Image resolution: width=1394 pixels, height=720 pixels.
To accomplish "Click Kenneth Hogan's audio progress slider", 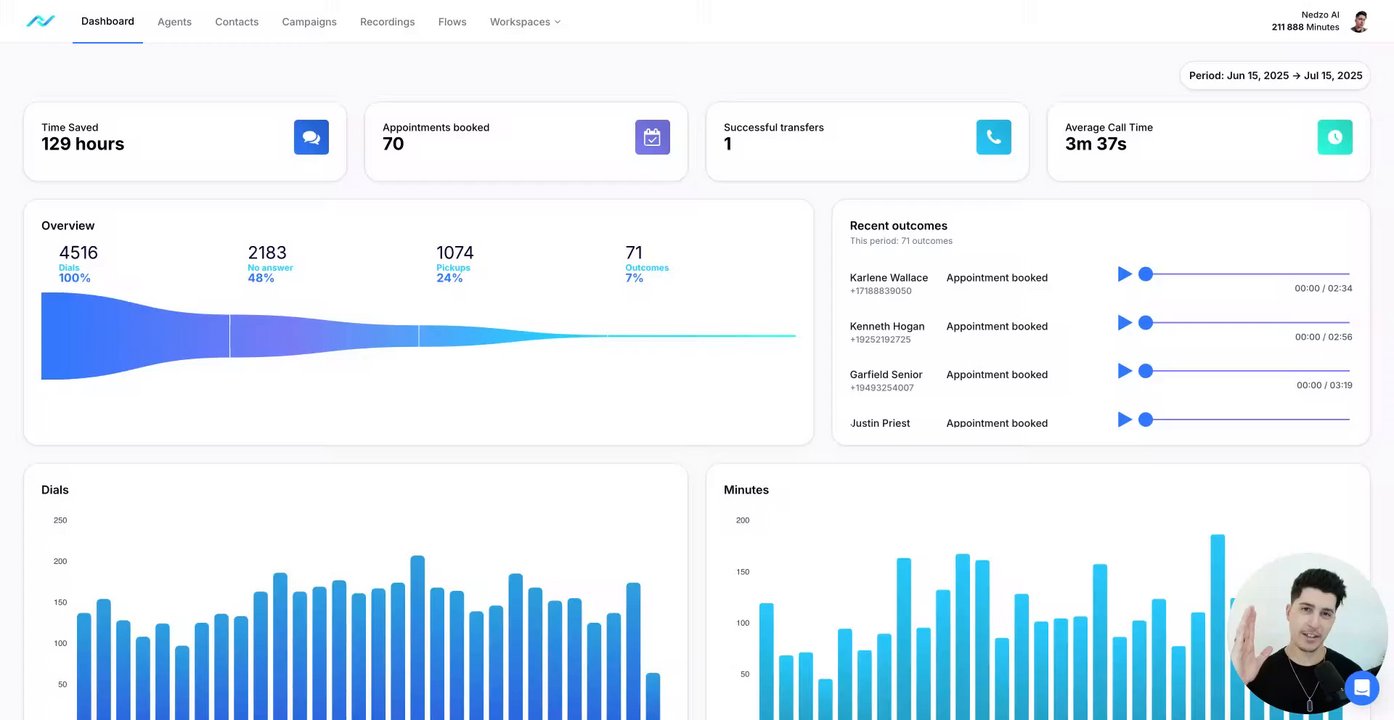I will click(1245, 322).
